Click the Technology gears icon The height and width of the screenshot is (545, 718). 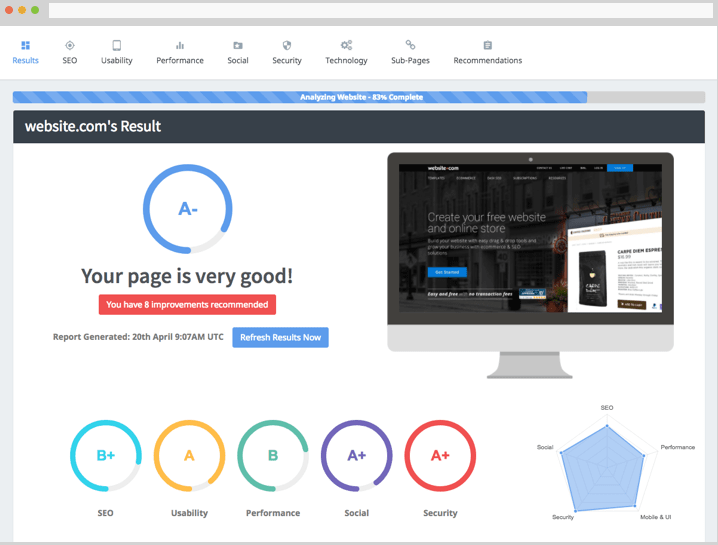(346, 45)
